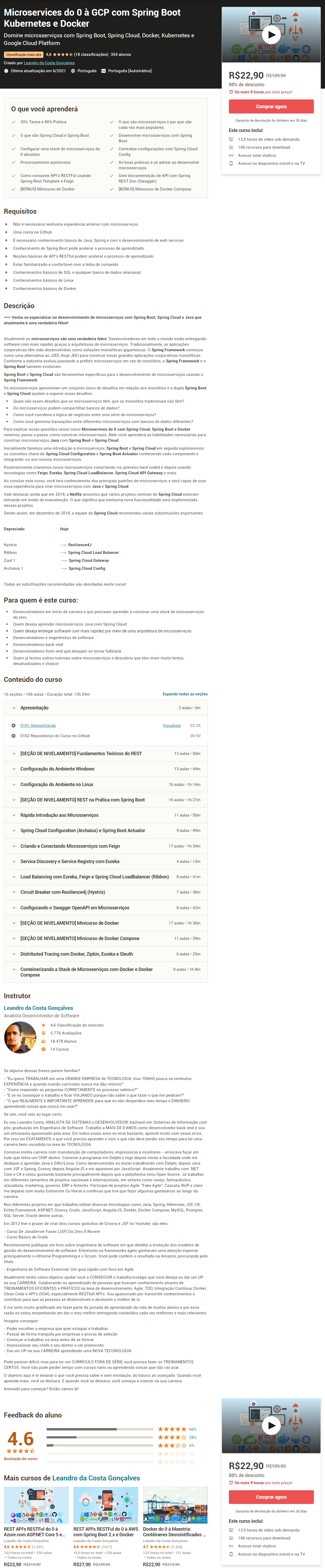
Task: Click the Comprar agora button in top card
Action: [271, 107]
